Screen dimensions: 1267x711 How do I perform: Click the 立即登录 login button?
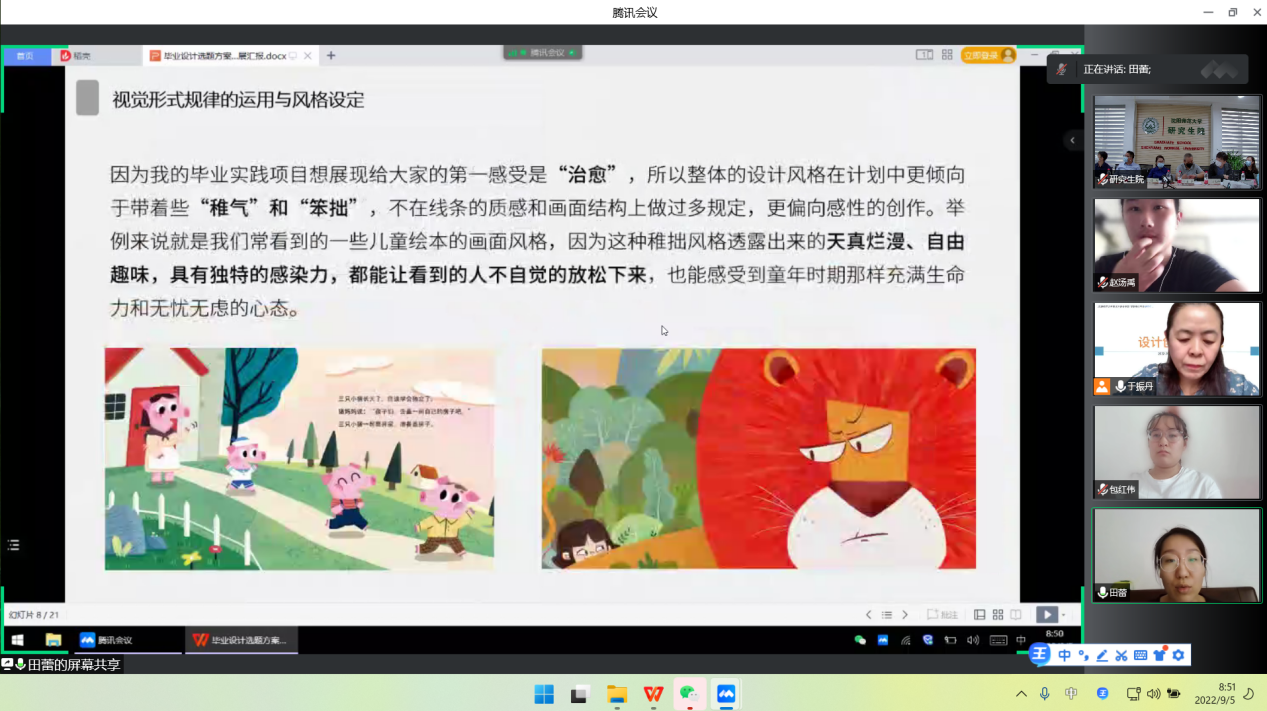(987, 55)
